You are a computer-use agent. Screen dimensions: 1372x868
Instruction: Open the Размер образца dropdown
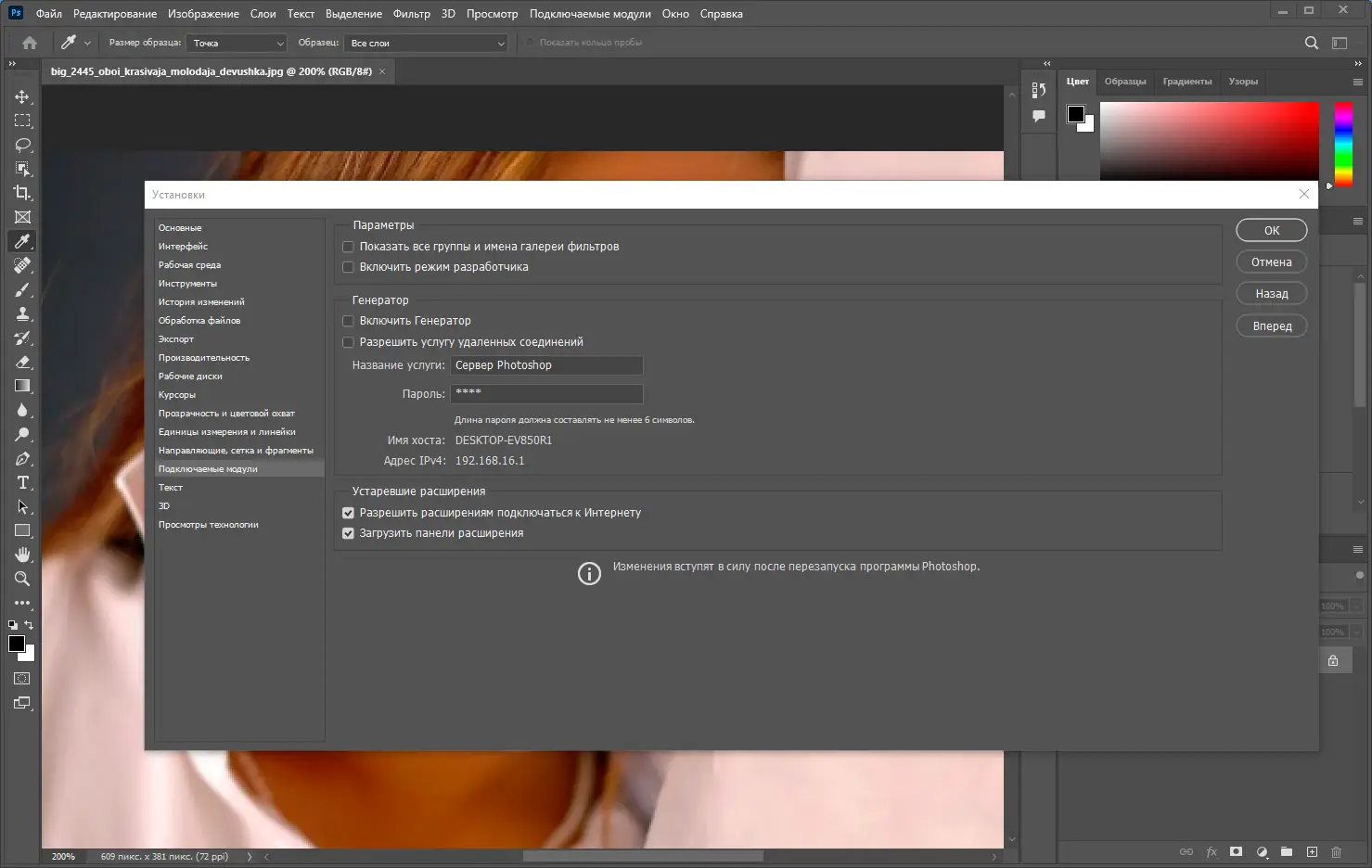coord(237,43)
